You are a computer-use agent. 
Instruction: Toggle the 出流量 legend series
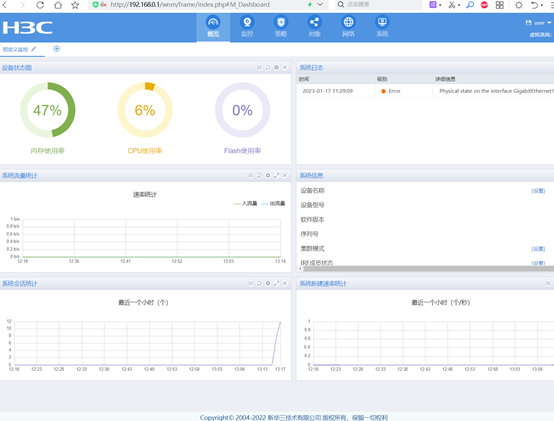273,203
